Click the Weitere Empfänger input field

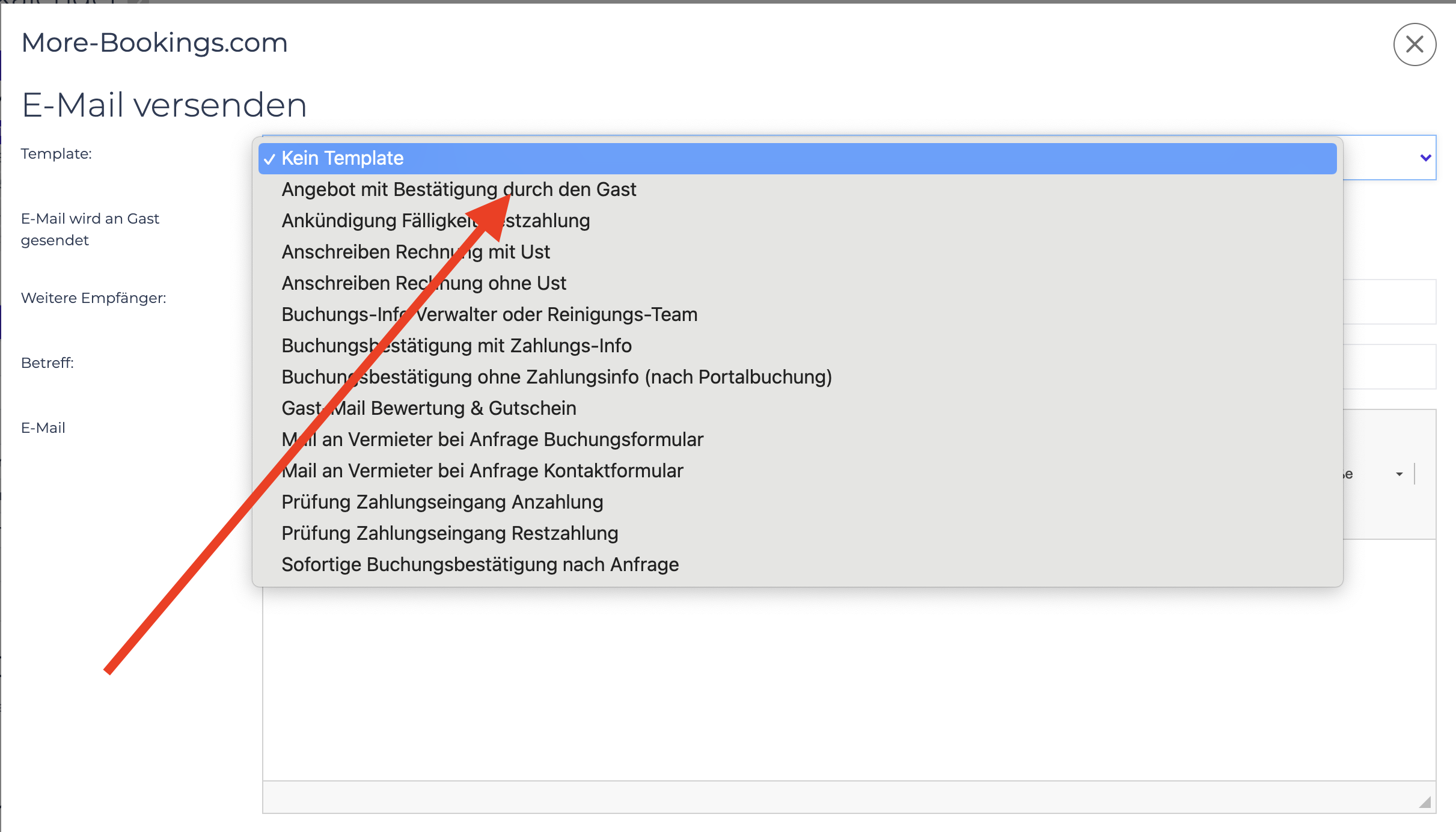point(1389,302)
